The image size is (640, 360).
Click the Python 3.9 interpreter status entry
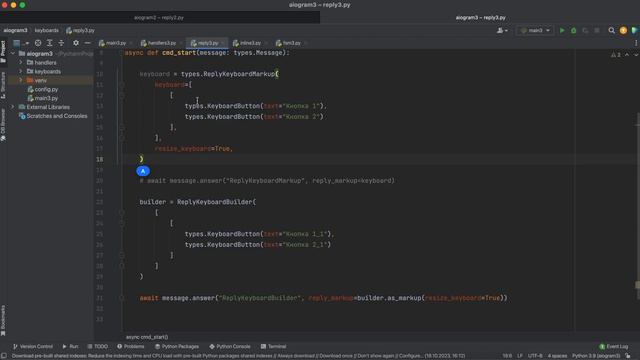pyautogui.click(x=596, y=356)
